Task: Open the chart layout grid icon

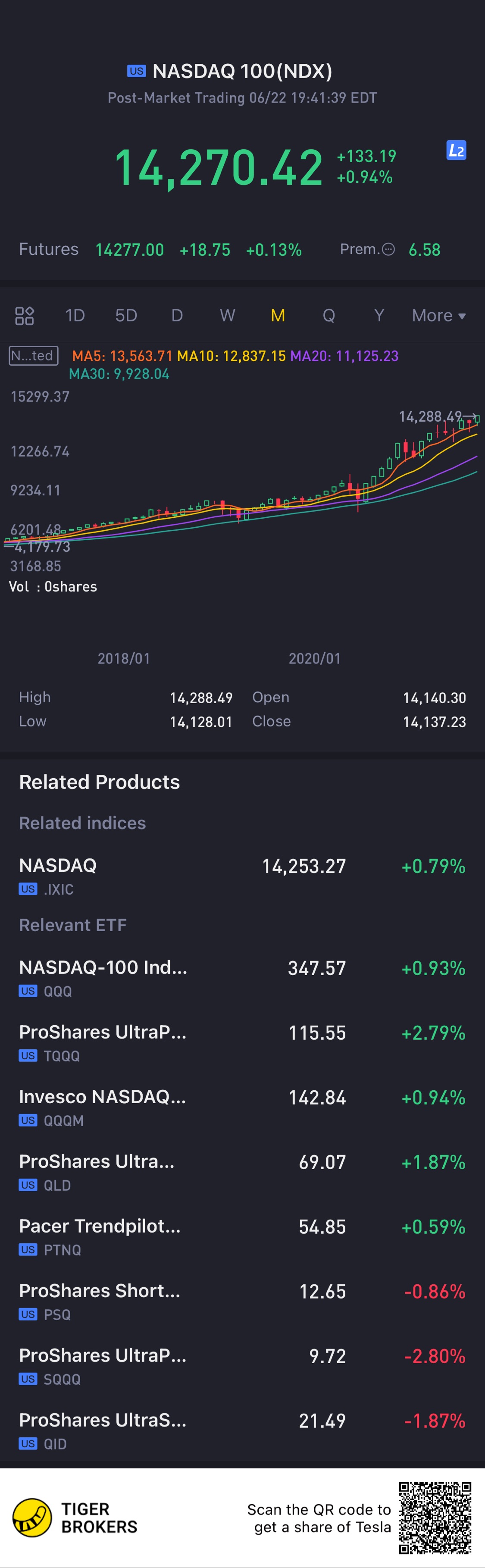Action: [x=24, y=316]
